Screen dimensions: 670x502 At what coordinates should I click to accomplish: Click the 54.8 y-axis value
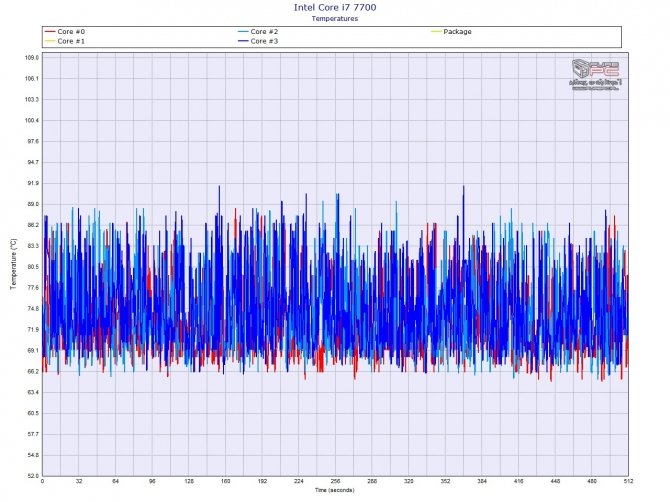(x=33, y=455)
